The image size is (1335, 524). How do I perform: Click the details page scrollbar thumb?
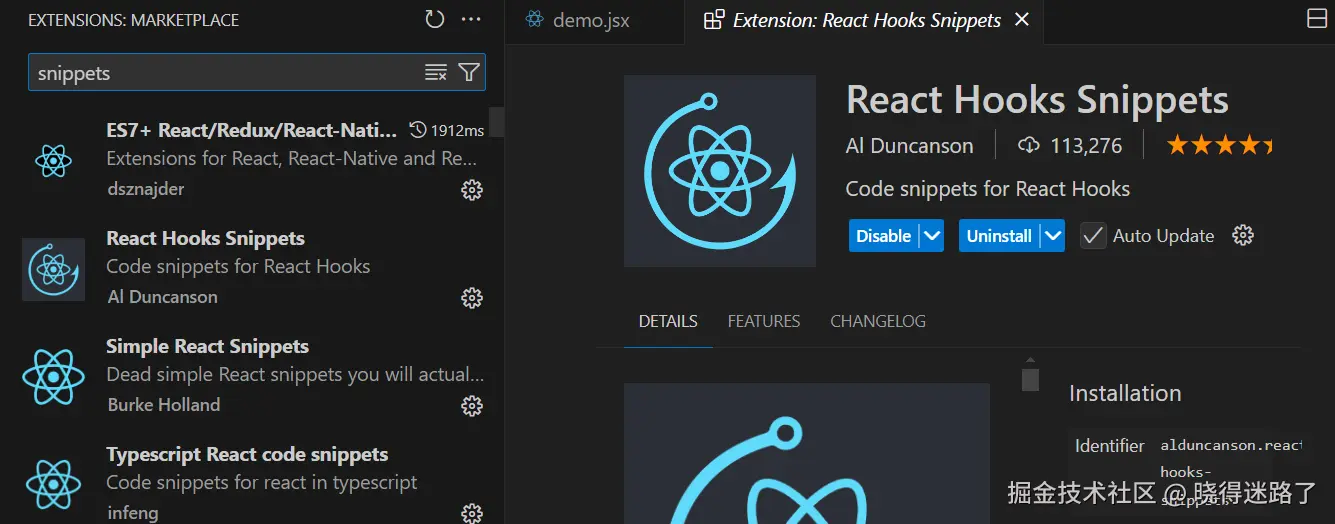tap(1030, 379)
